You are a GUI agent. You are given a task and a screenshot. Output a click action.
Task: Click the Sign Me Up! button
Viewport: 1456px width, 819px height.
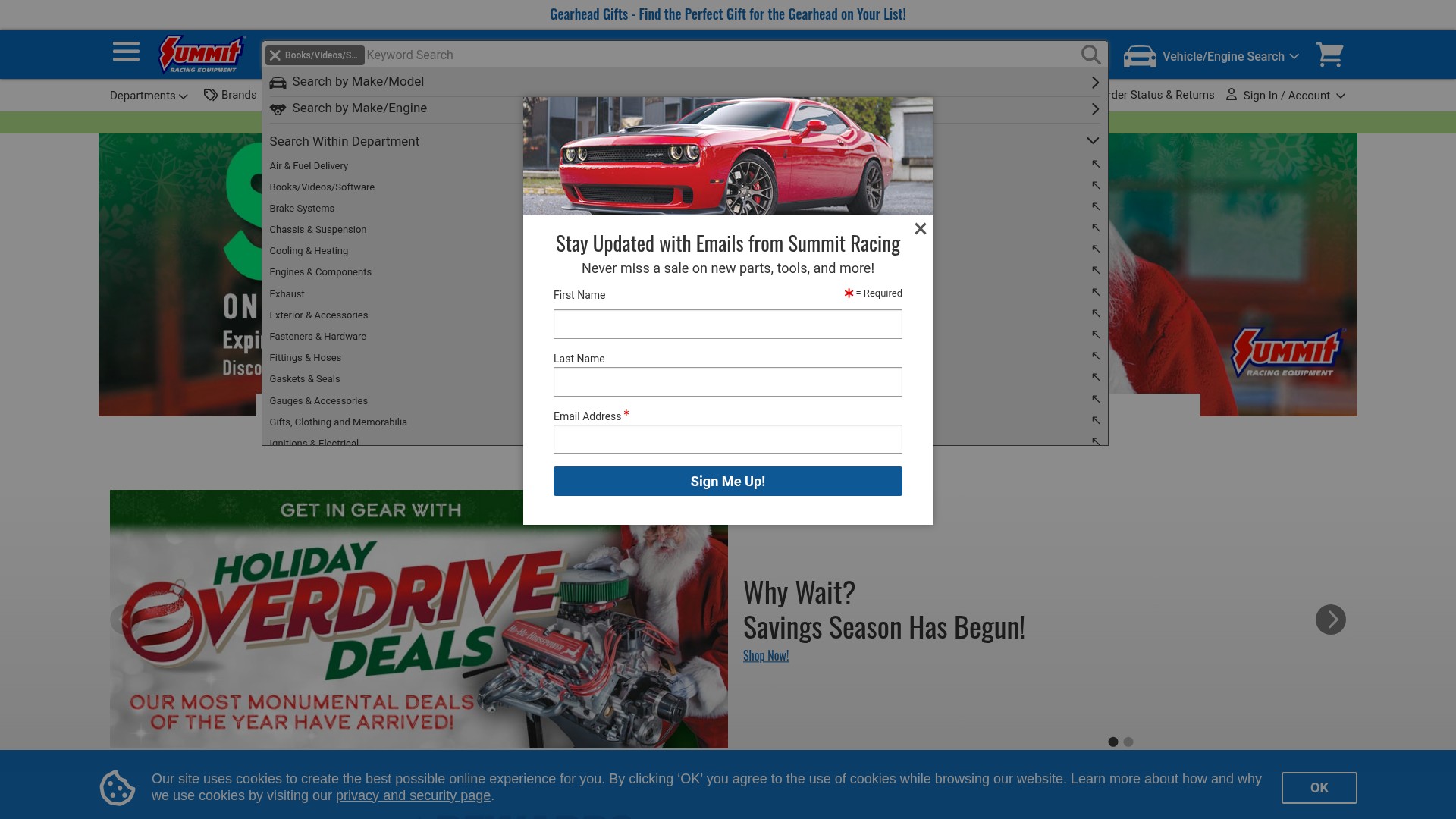click(728, 481)
